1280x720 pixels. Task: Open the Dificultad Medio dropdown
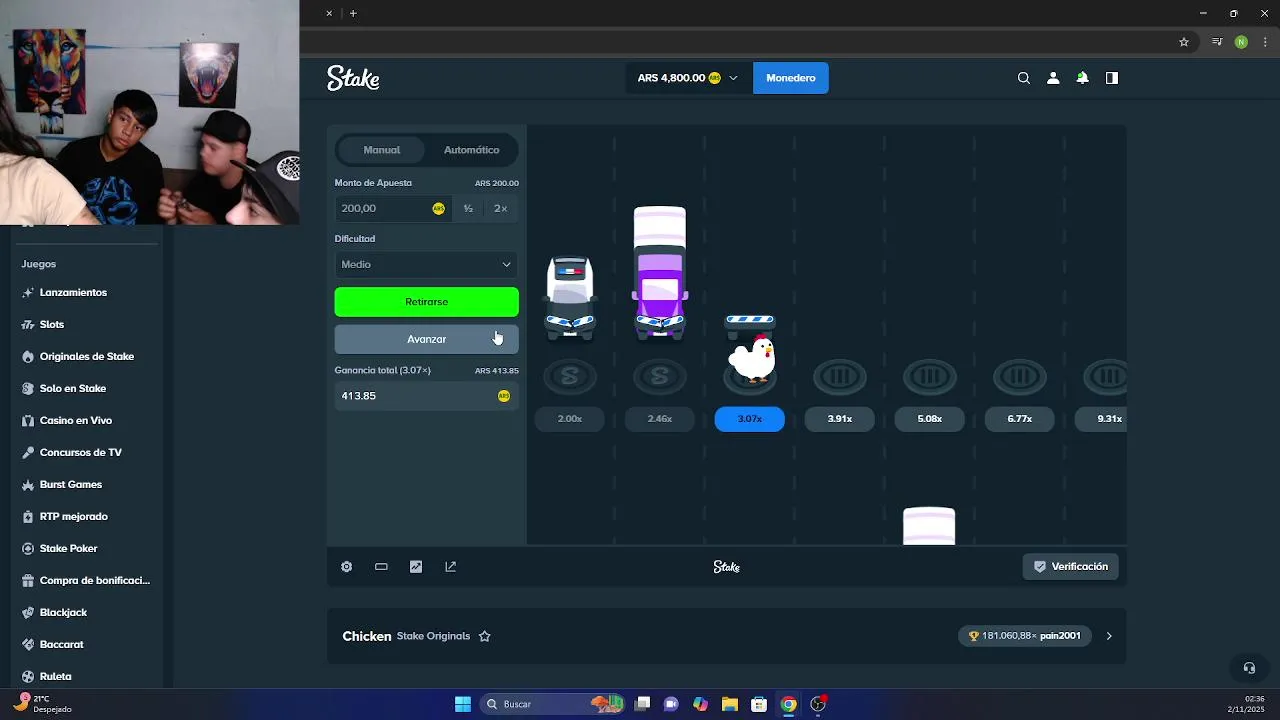[x=426, y=264]
